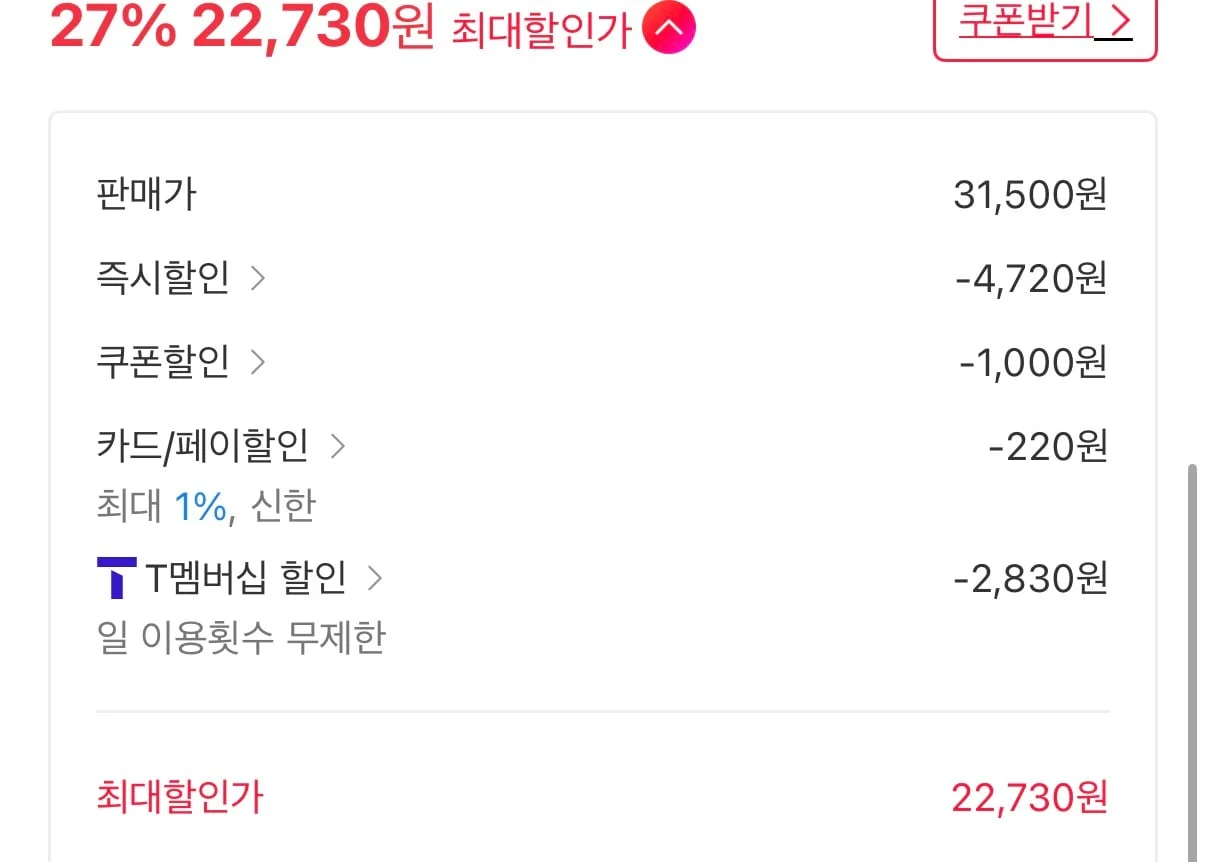1206x862 pixels.
Task: Tap the 27% 22,730원 headline price
Action: tap(243, 28)
